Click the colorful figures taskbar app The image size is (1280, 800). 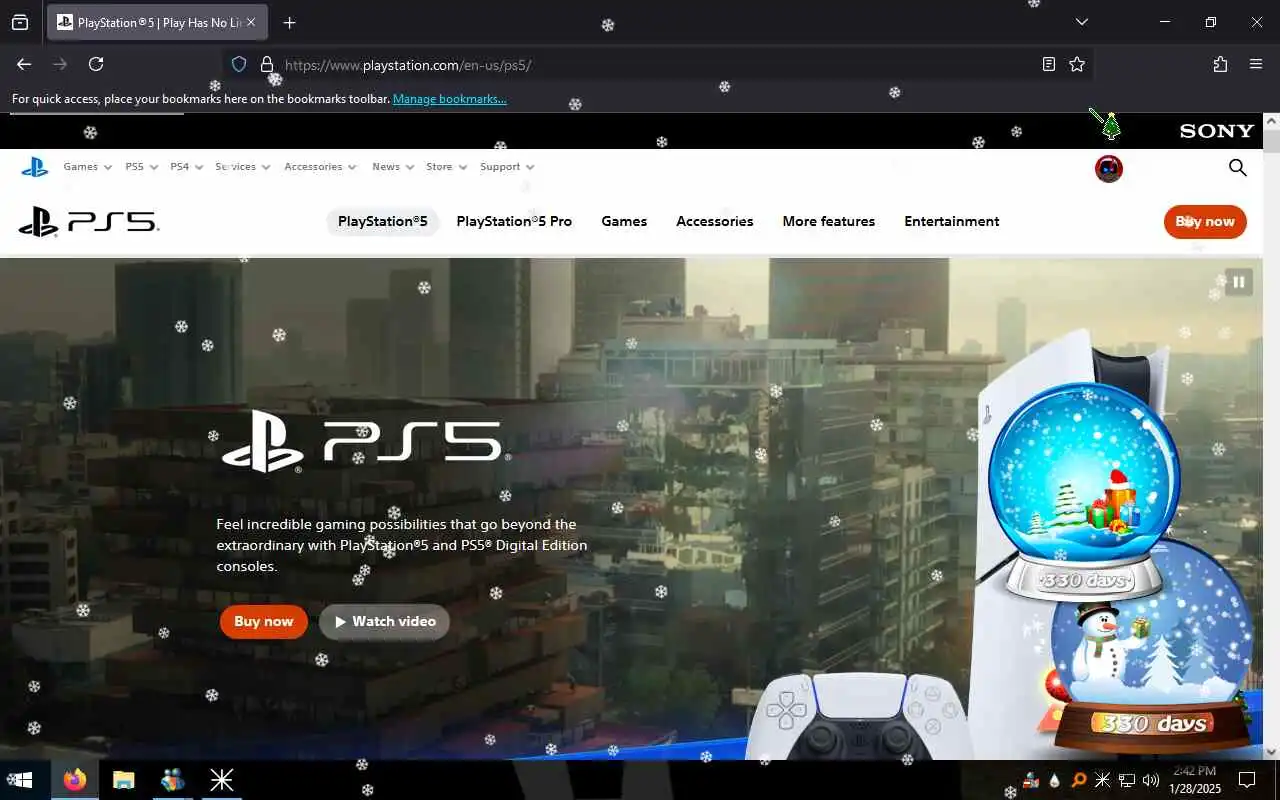(x=173, y=780)
